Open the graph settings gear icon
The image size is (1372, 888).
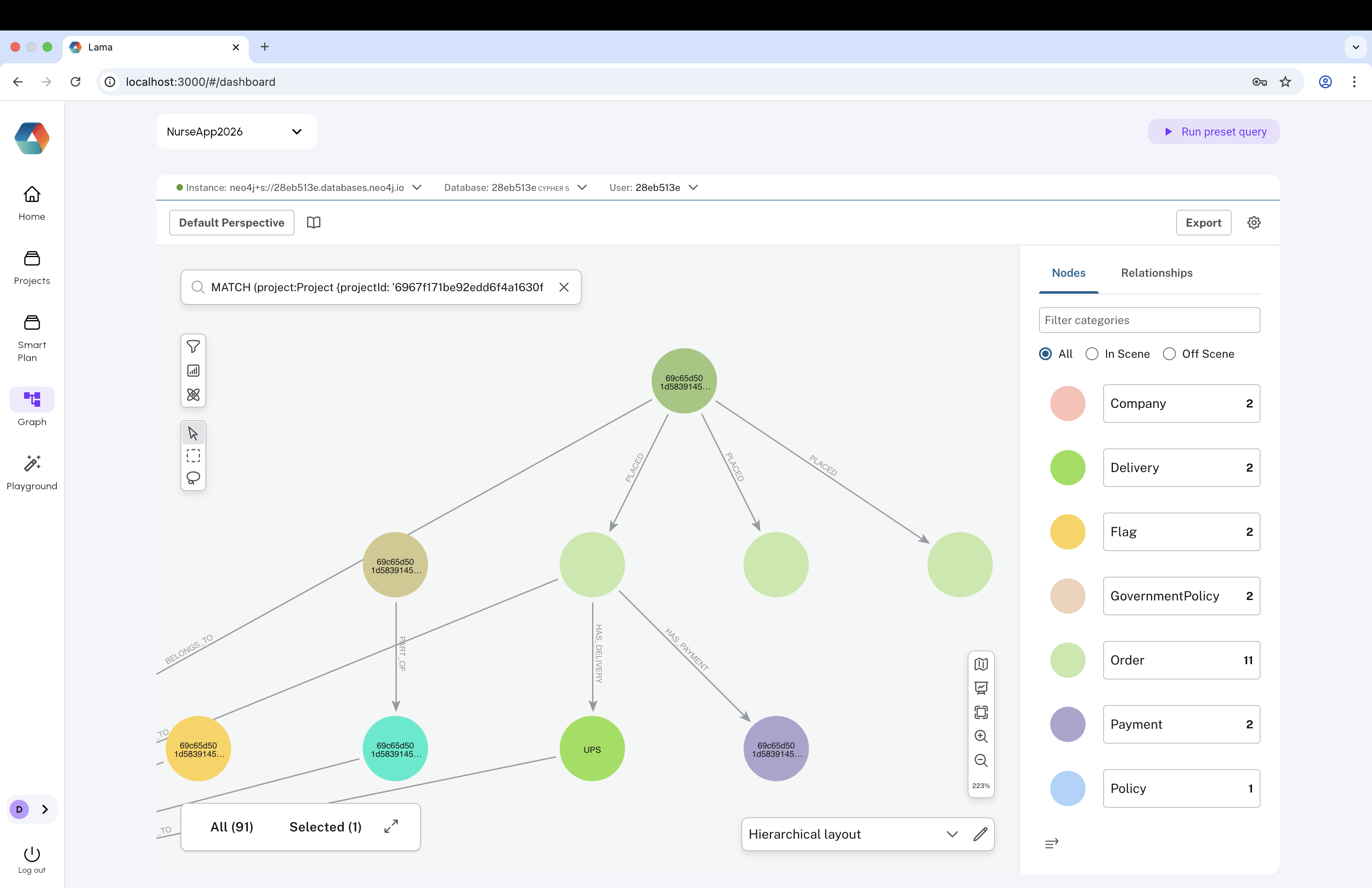tap(1254, 223)
